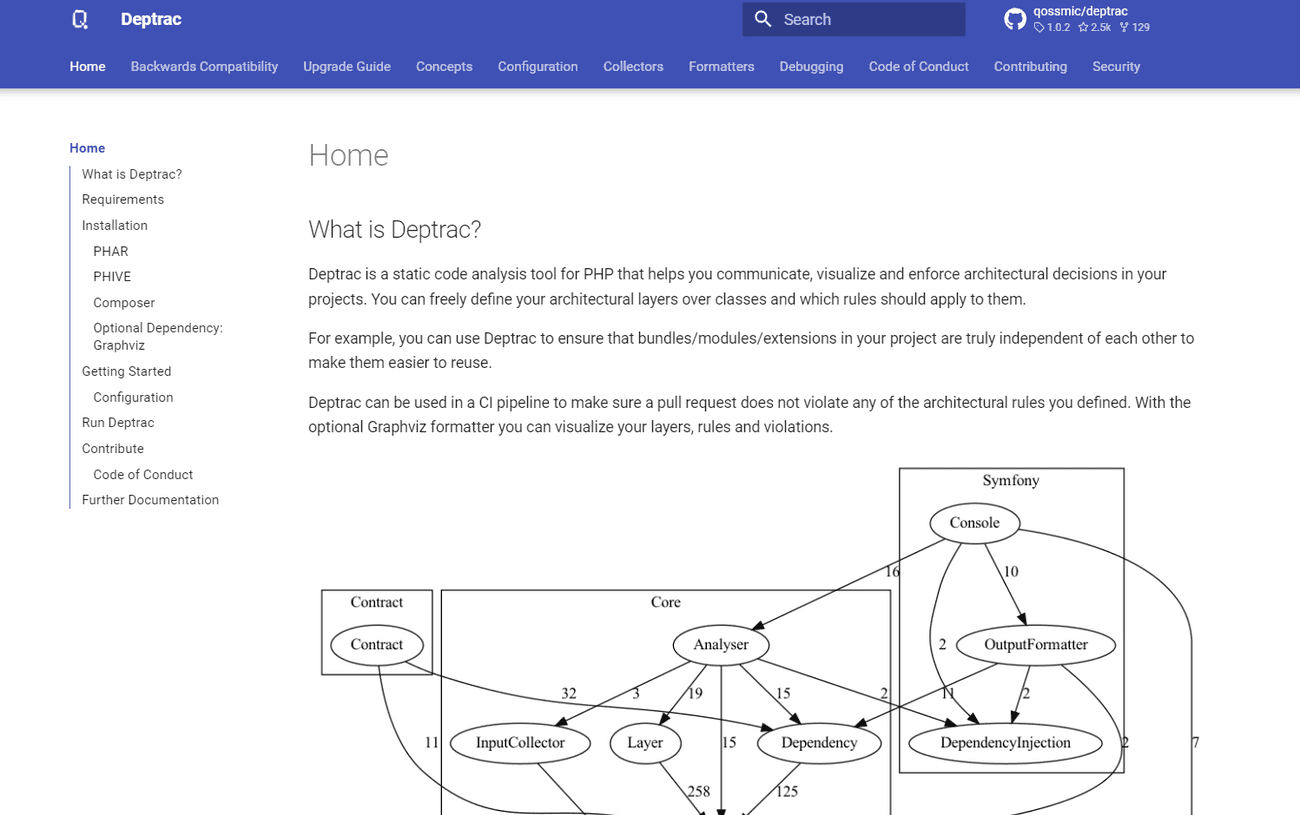Click the Core cluster label
The width and height of the screenshot is (1300, 815).
[665, 602]
